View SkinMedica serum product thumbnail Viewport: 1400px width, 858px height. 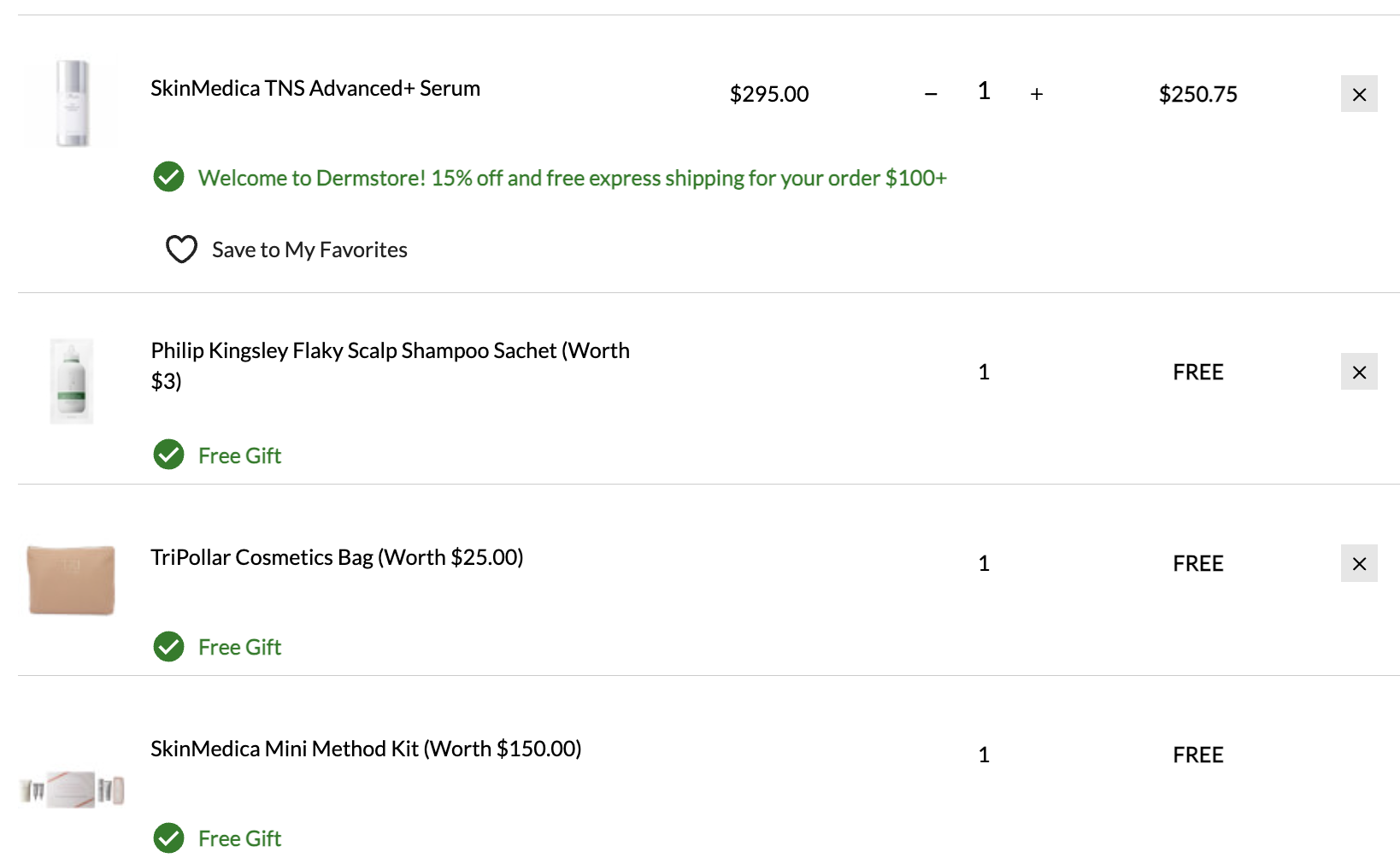click(x=72, y=103)
